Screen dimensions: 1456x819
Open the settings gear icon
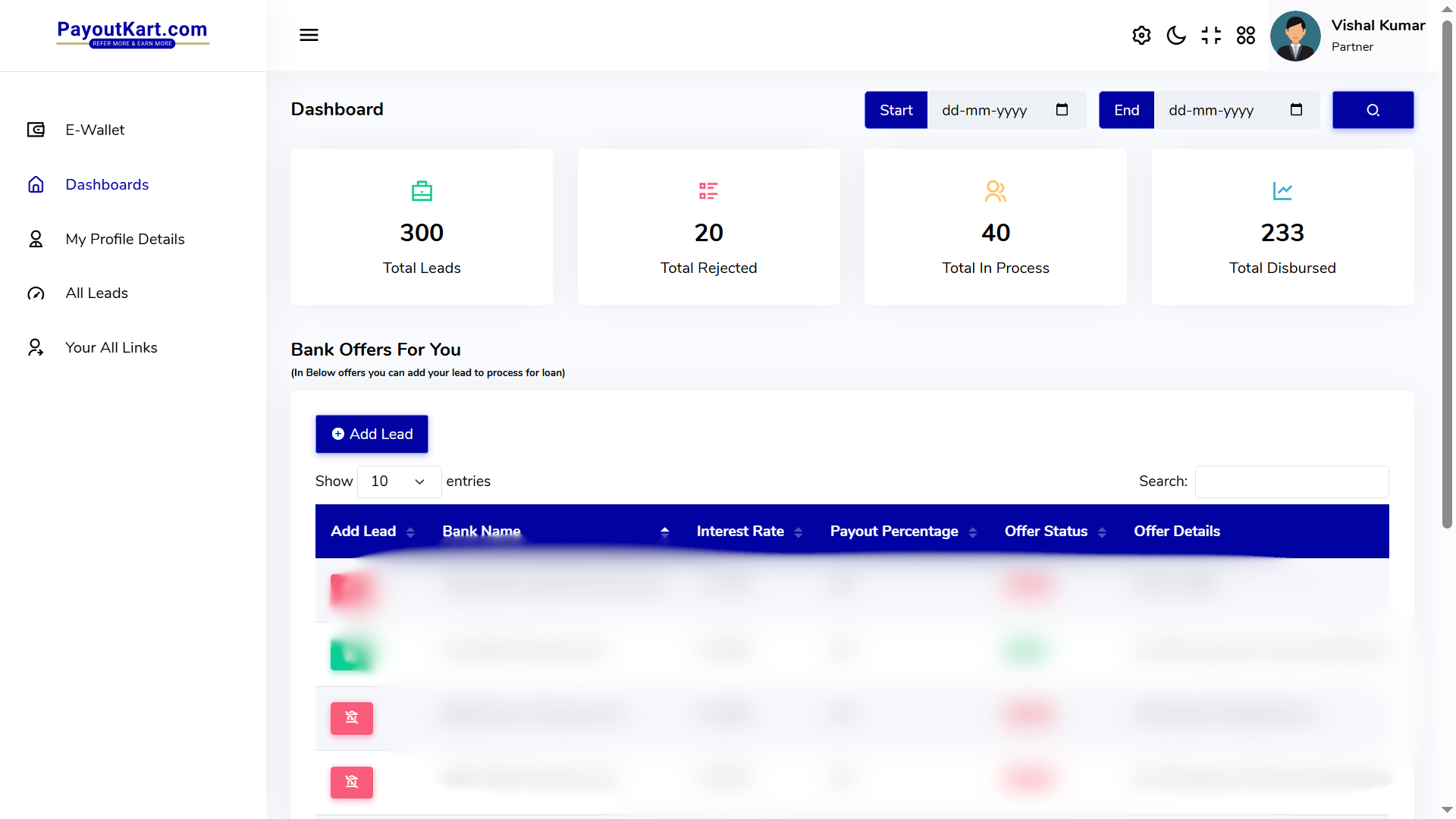1141,35
